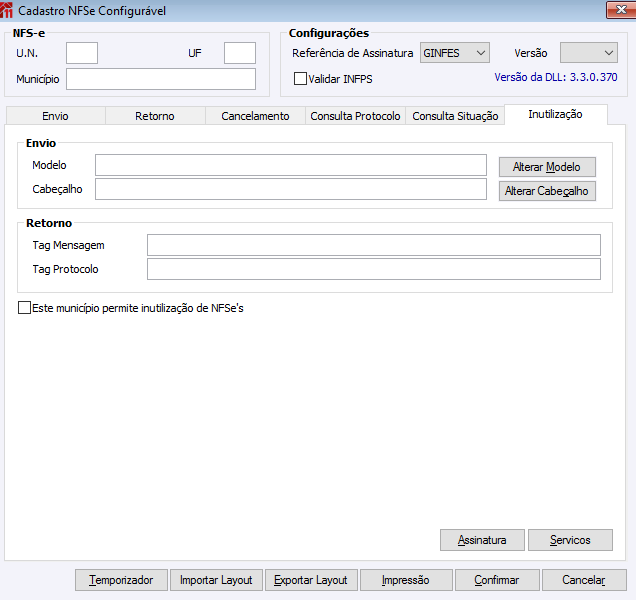The height and width of the screenshot is (600, 636).
Task: Open Referência de Assinatura dropdown
Action: click(455, 53)
